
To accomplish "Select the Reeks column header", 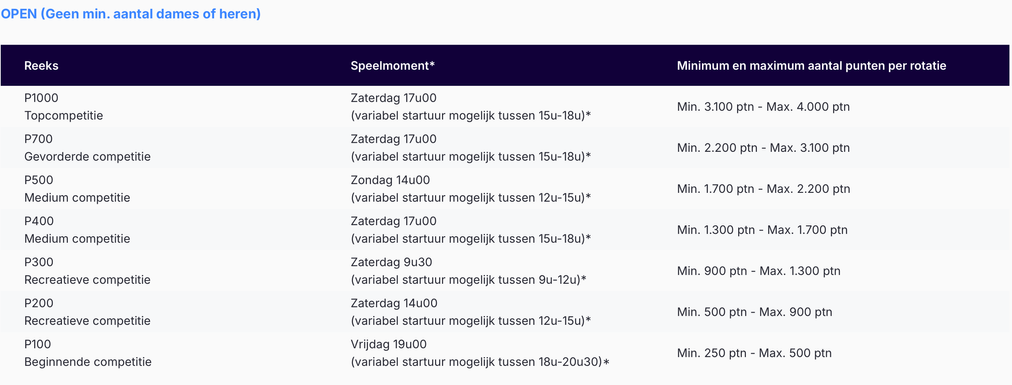I will pos(41,66).
